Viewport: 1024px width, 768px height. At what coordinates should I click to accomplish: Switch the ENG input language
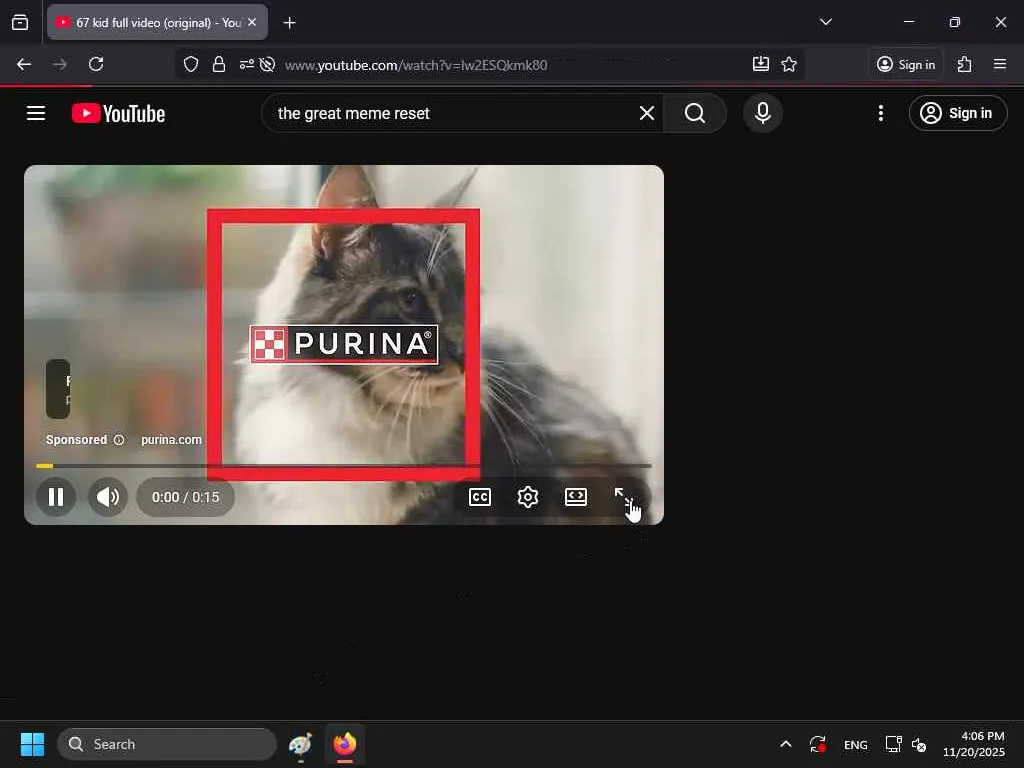coord(856,744)
